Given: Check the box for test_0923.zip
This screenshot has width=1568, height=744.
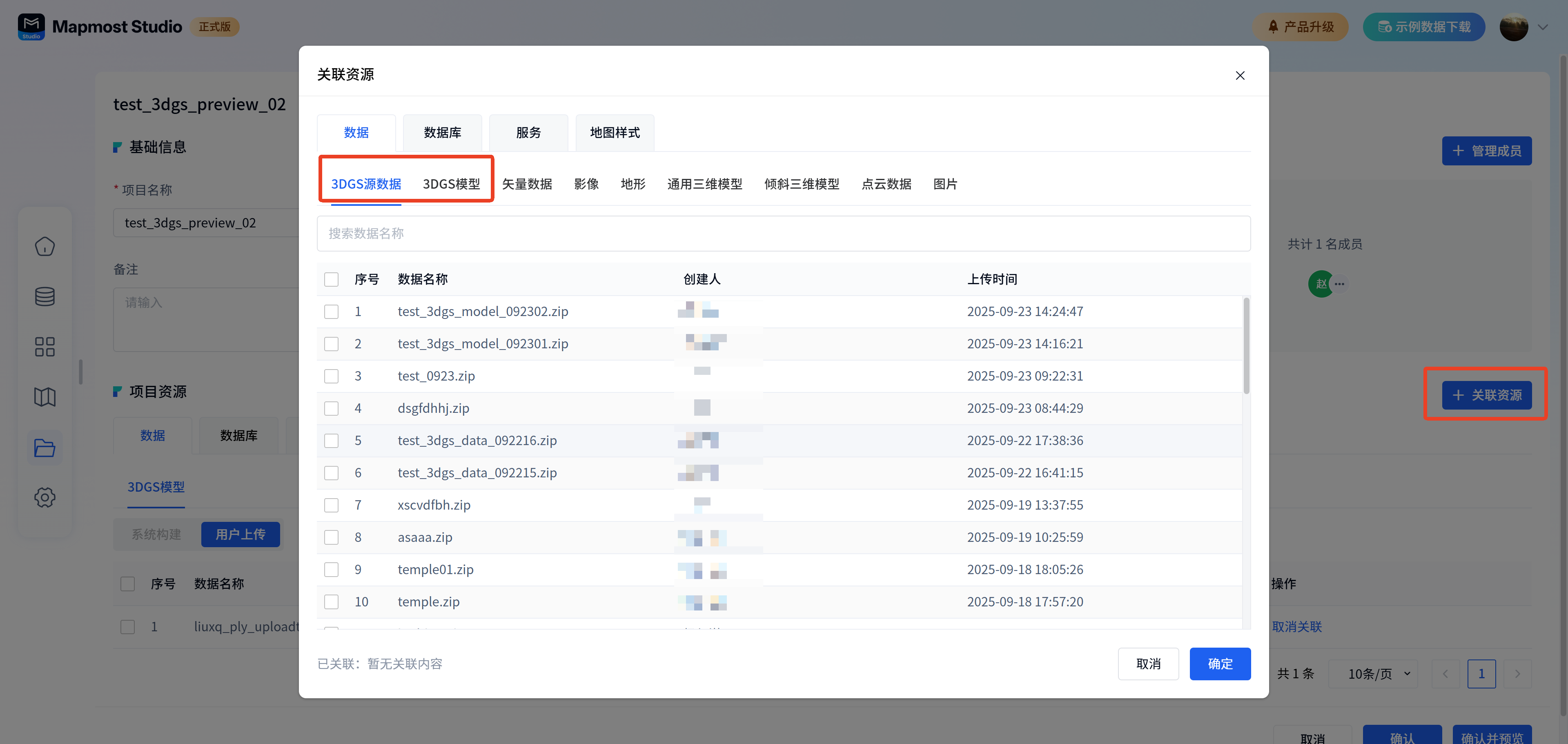Looking at the screenshot, I should 331,376.
